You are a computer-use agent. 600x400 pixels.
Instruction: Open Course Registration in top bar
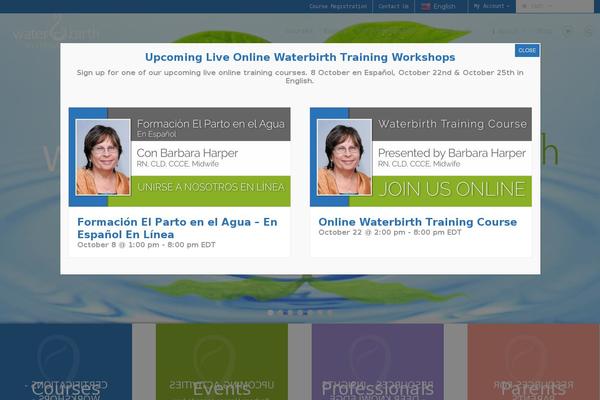coord(338,6)
